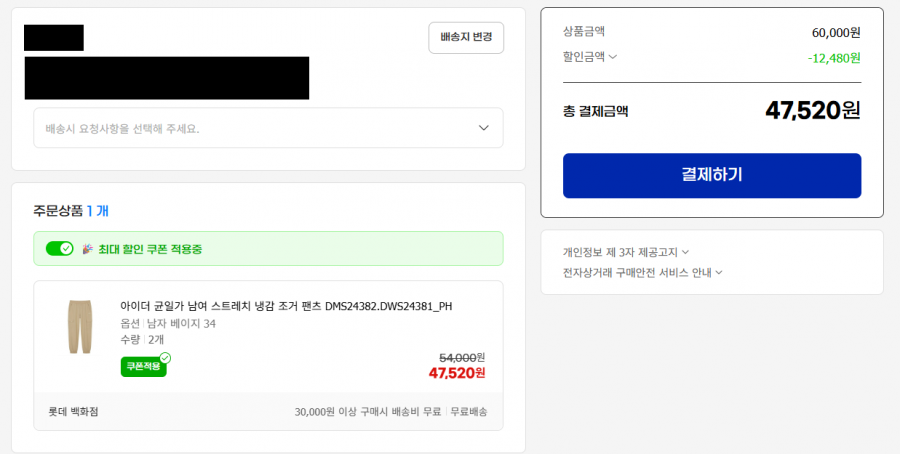This screenshot has height=454, width=900.
Task: Click the 롯데 백화점 seller name
Action: pyautogui.click(x=73, y=411)
